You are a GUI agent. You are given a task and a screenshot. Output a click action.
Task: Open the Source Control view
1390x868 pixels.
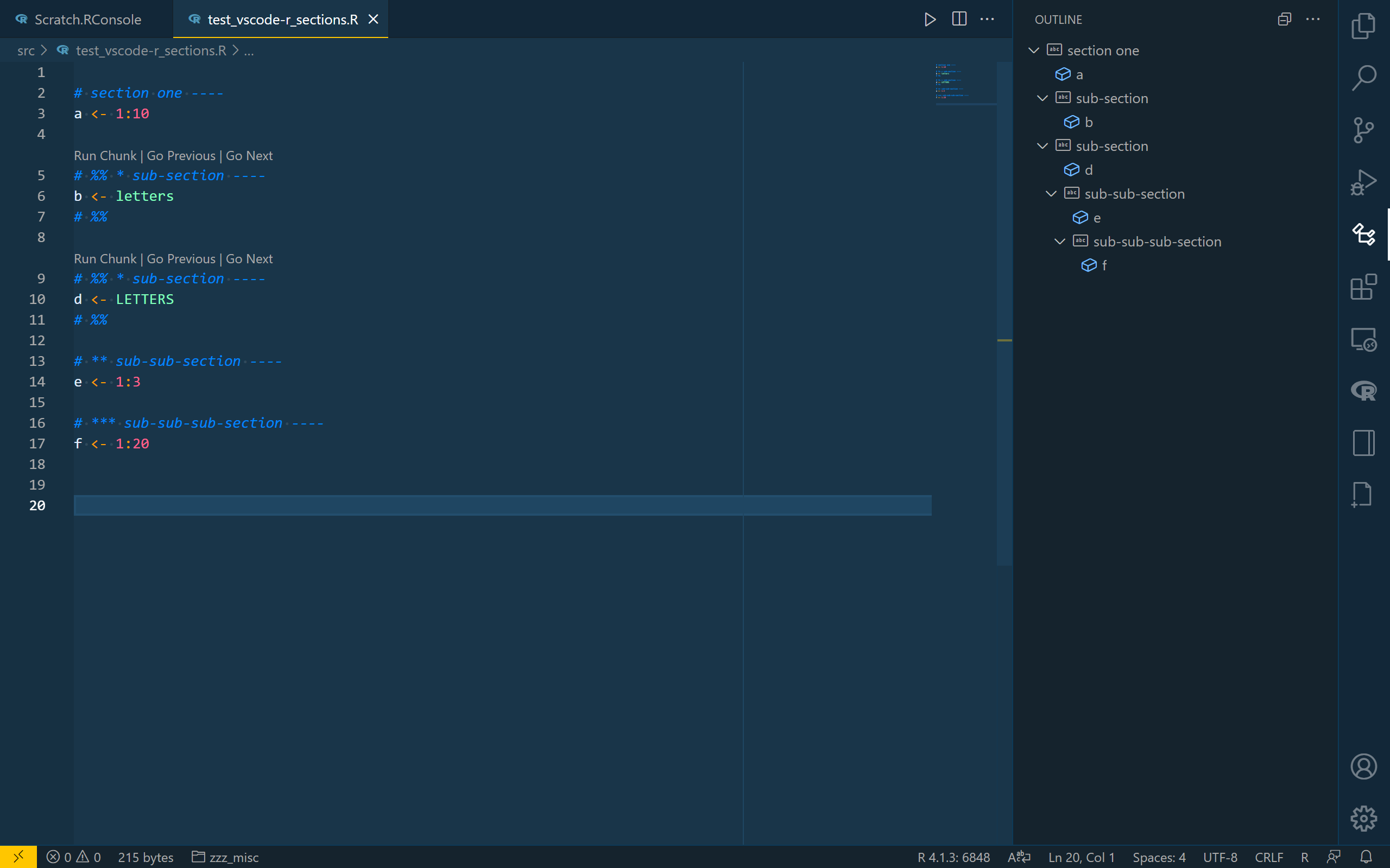pos(1363,130)
